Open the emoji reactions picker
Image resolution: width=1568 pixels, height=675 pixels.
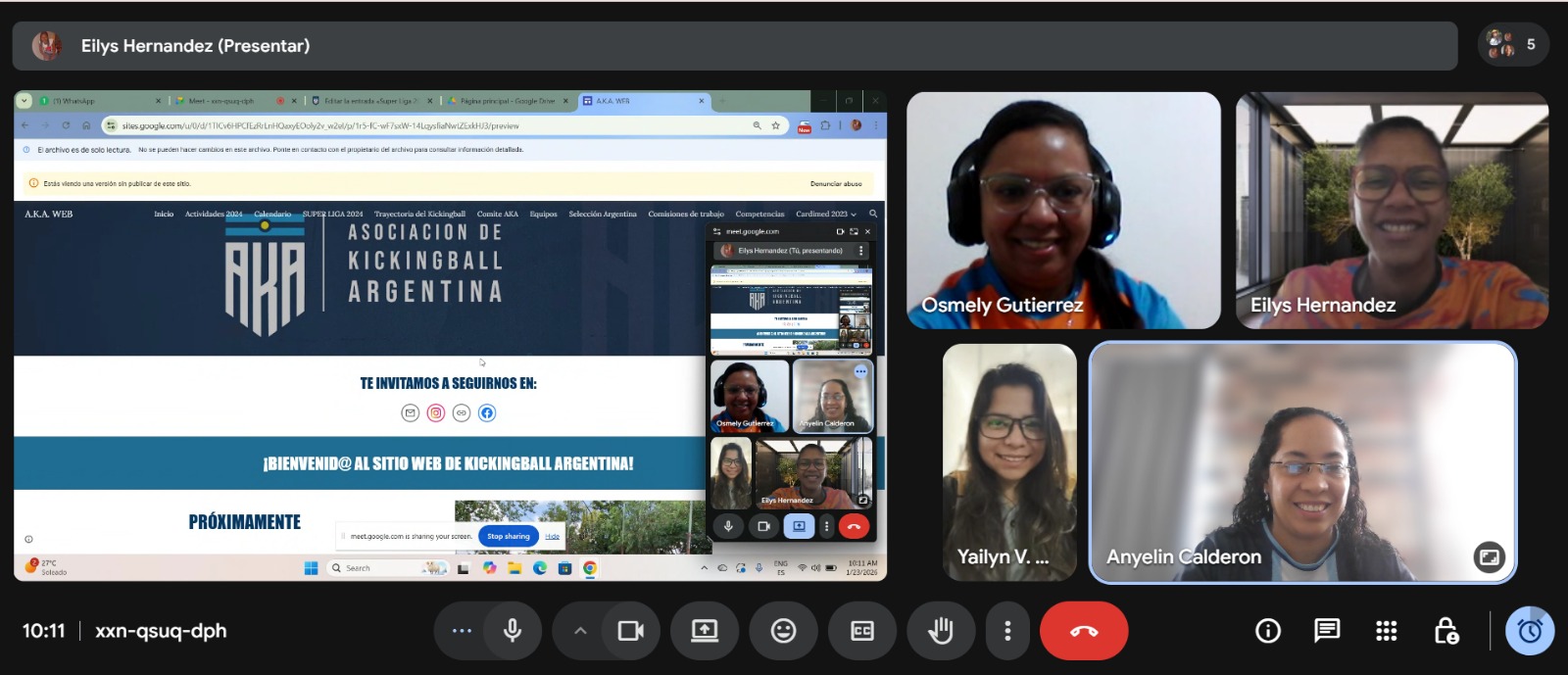(783, 631)
